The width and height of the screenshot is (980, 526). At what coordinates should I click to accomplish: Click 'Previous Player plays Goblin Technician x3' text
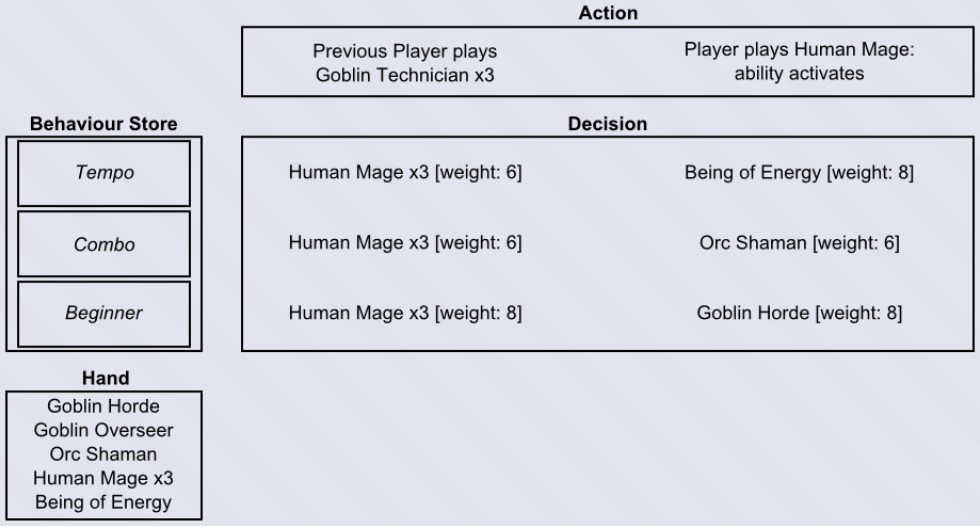pyautogui.click(x=405, y=63)
